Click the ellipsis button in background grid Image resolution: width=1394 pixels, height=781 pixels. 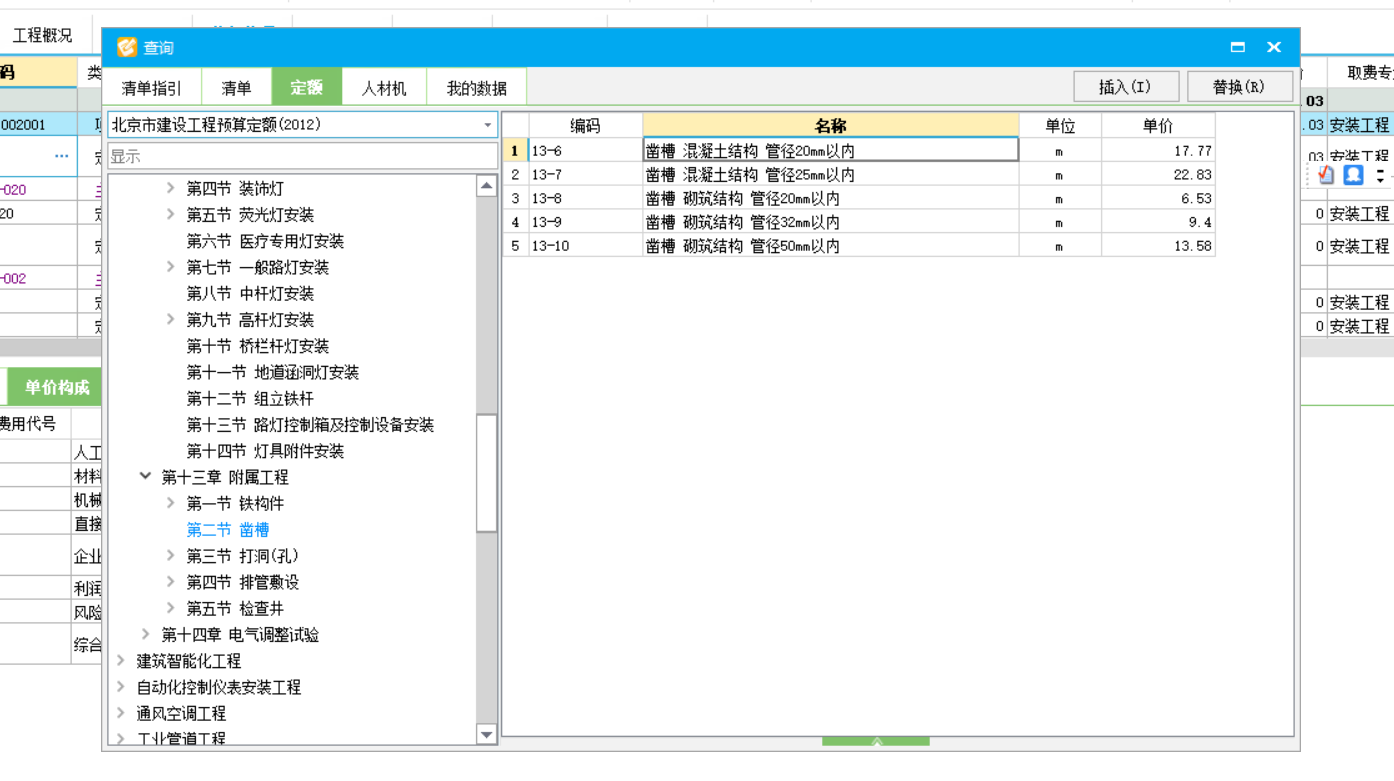[62, 156]
